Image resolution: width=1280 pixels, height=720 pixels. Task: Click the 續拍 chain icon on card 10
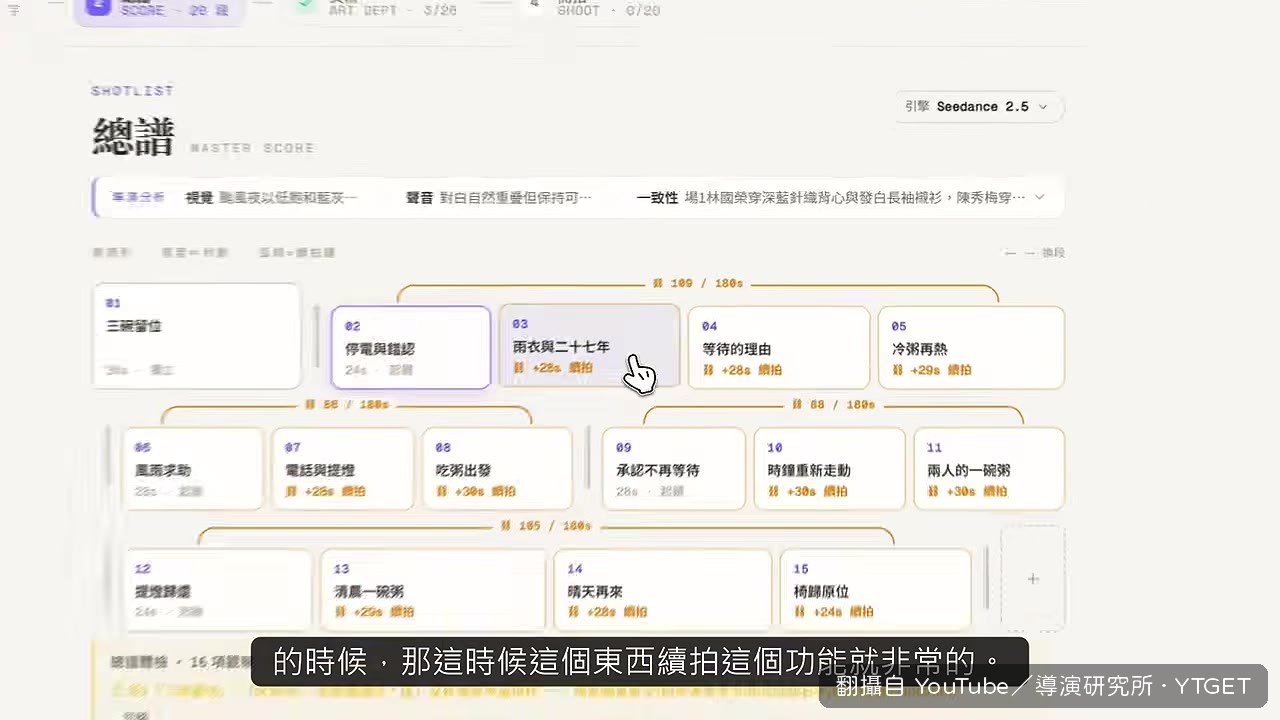pos(773,491)
